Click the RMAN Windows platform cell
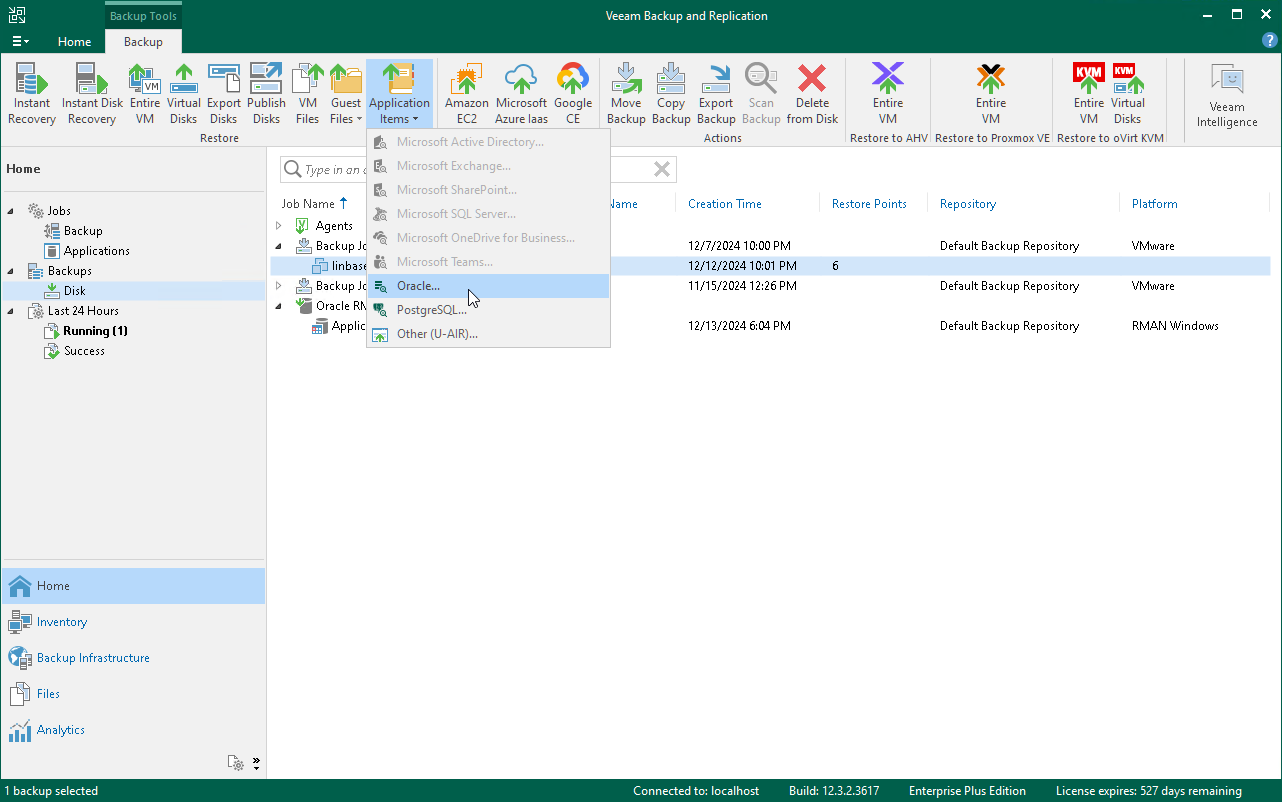Image resolution: width=1282 pixels, height=802 pixels. [x=1175, y=326]
